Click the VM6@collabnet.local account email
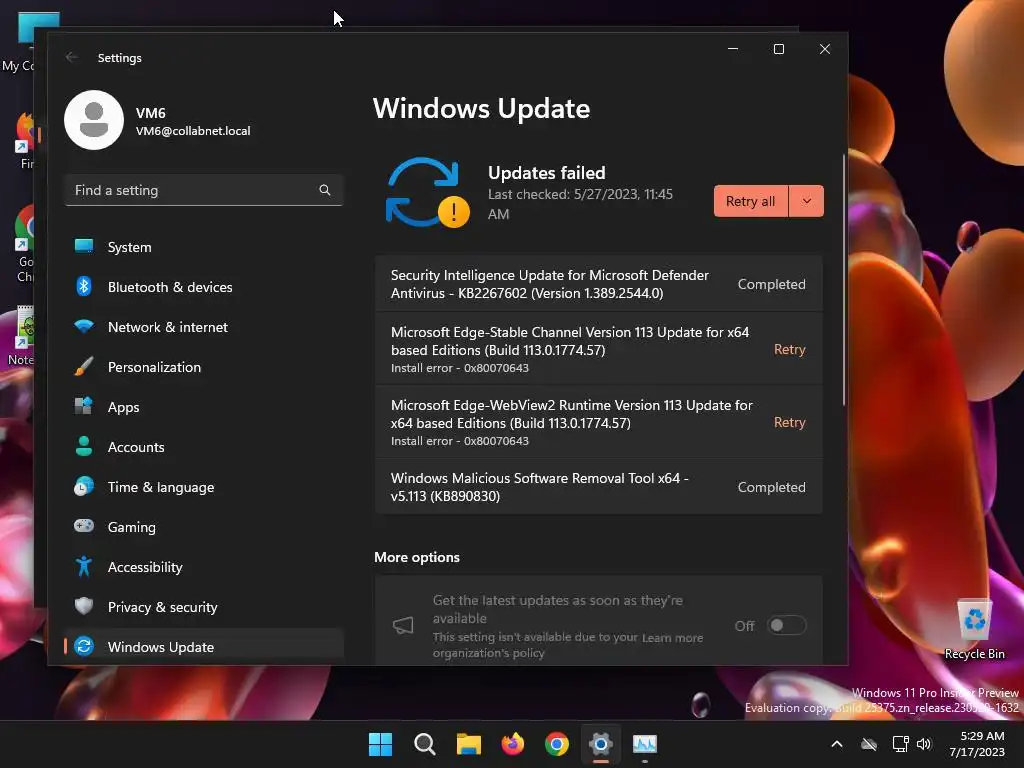Screen dimensions: 1024x768 (x=193, y=131)
